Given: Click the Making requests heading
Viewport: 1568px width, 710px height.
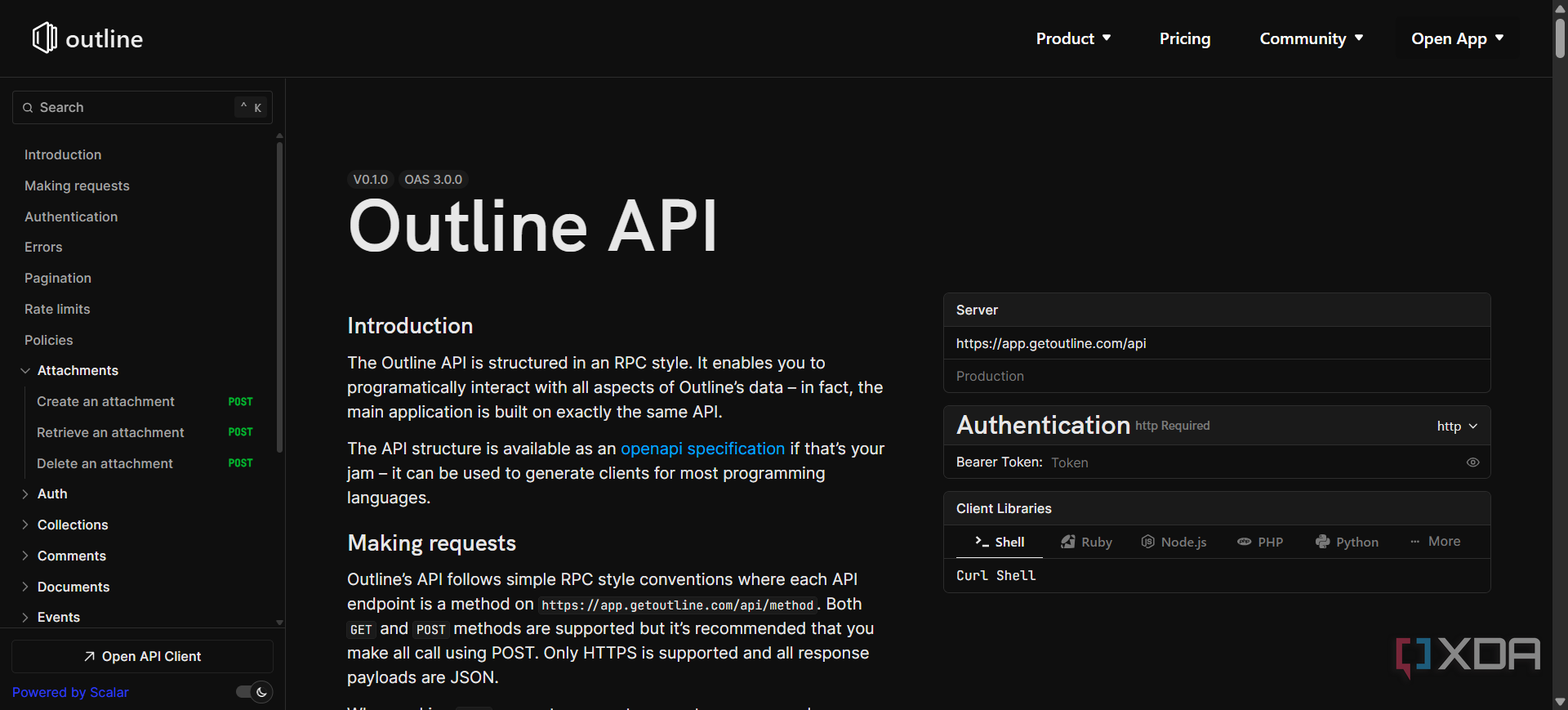Looking at the screenshot, I should [432, 543].
